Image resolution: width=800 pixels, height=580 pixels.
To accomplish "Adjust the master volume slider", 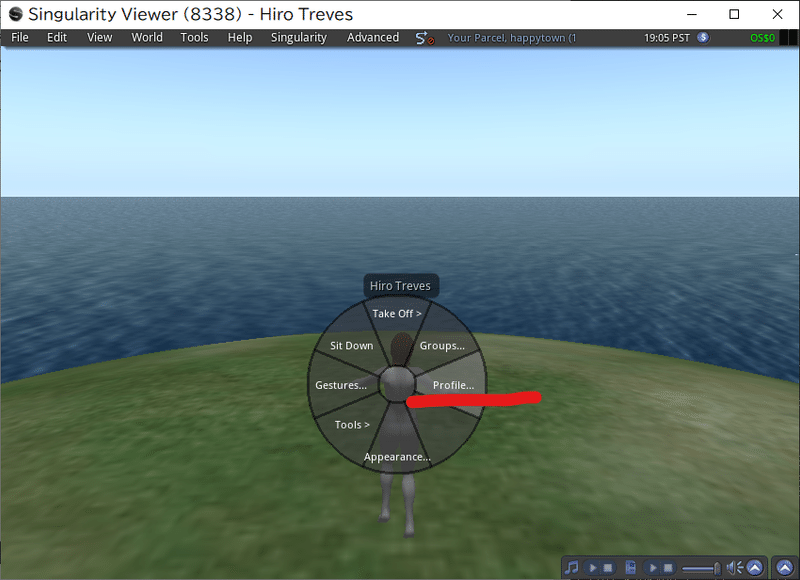I will click(701, 568).
